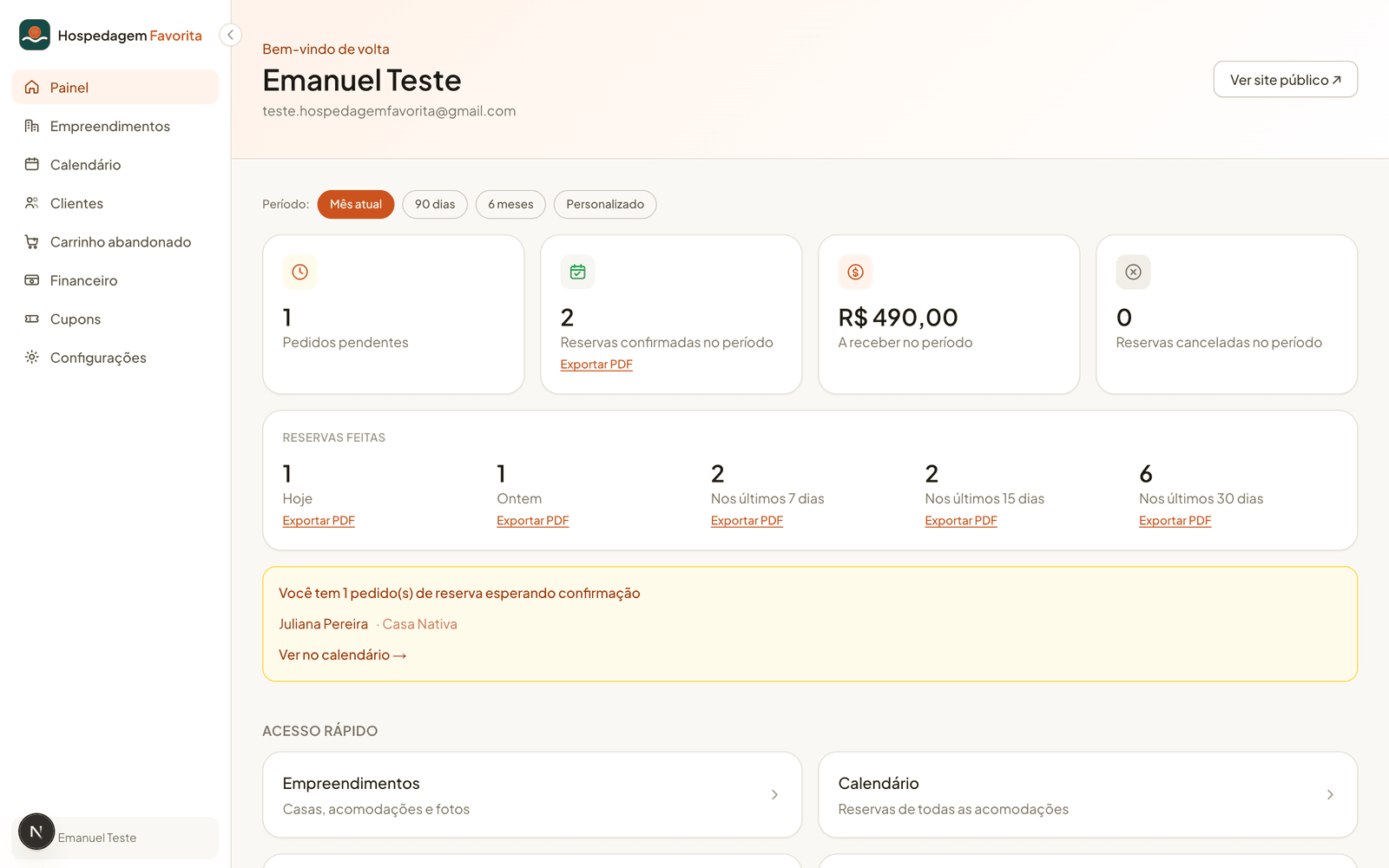Follow the Ver no calendário link
Screen dimensions: 1389x868
343,654
